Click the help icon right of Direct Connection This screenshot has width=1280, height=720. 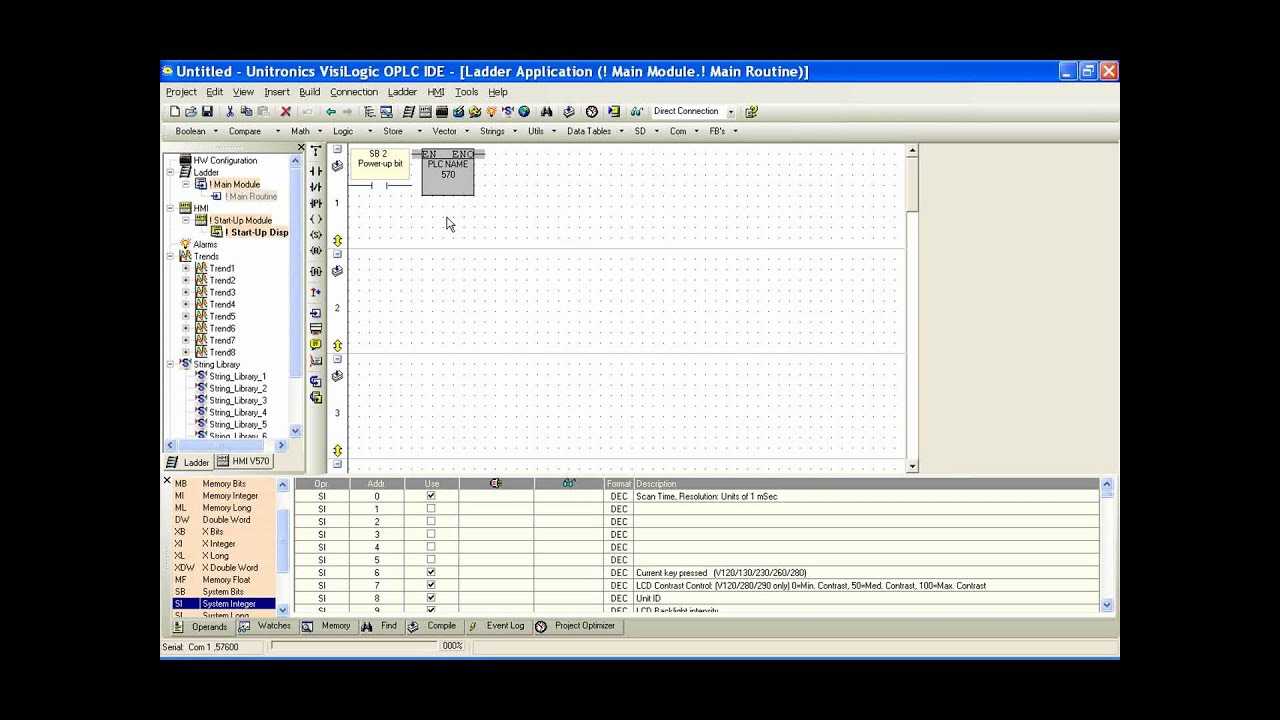(751, 111)
